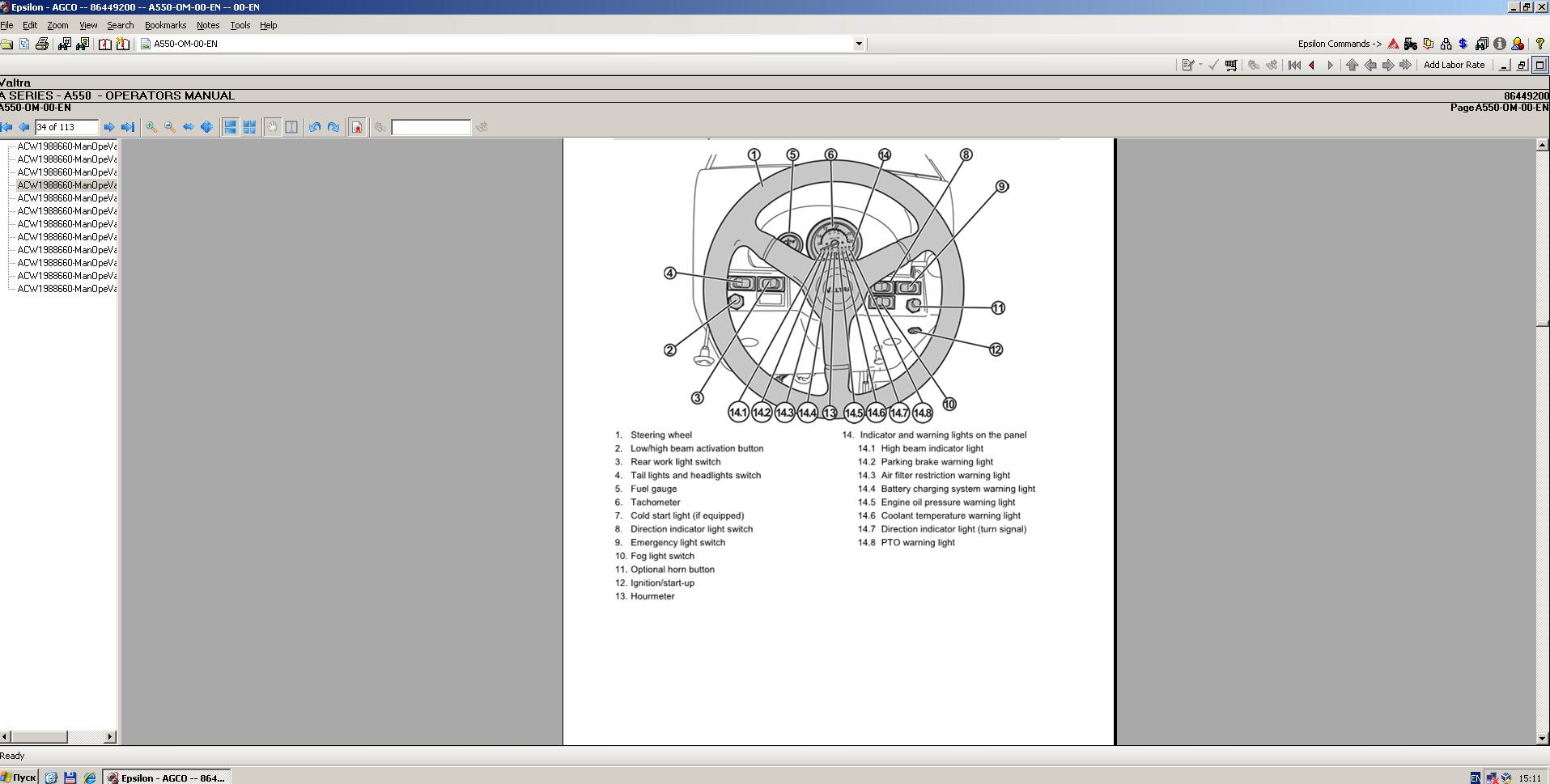Go to next page blue arrow
Image resolution: width=1550 pixels, height=784 pixels.
109,127
